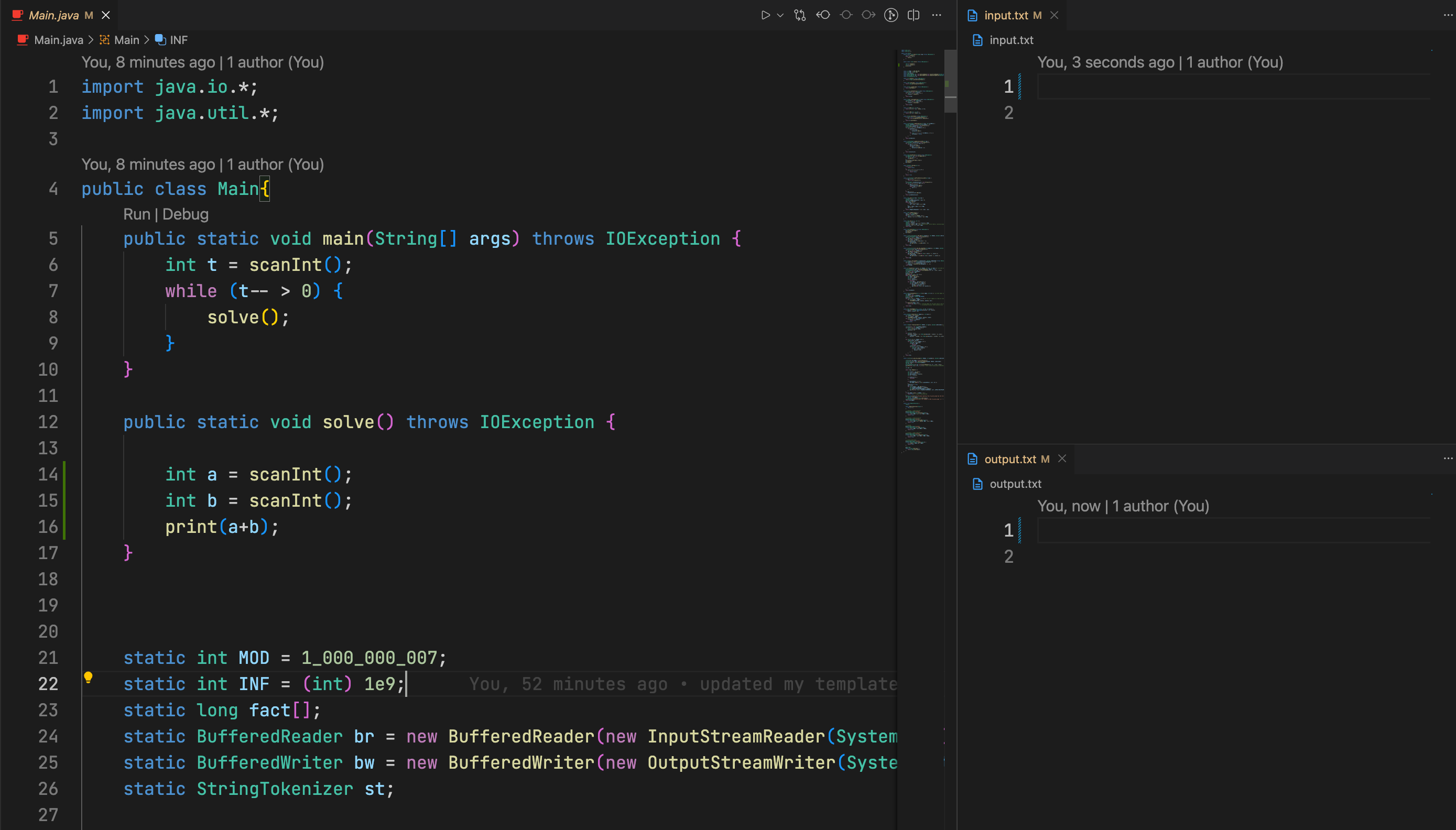Screen dimensions: 1456x830
Task: Close the output.txt tab
Action: 1062,459
